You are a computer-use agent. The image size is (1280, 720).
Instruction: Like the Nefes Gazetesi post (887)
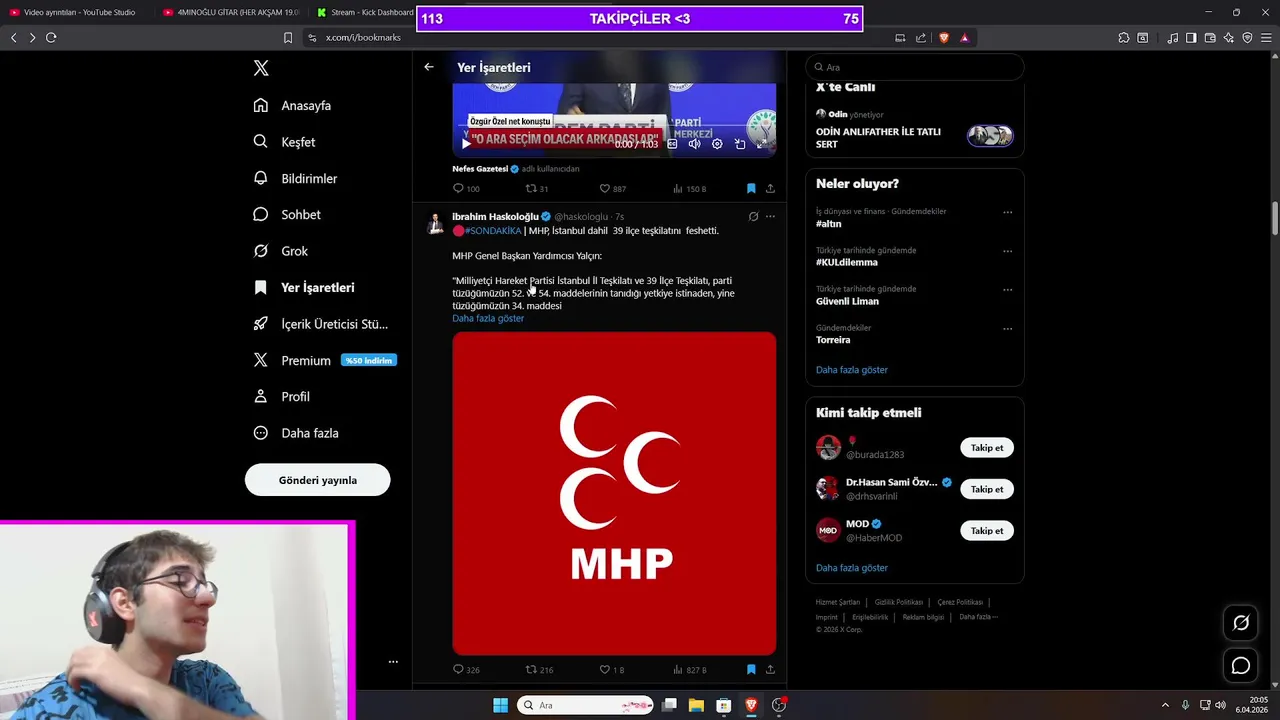coord(612,188)
